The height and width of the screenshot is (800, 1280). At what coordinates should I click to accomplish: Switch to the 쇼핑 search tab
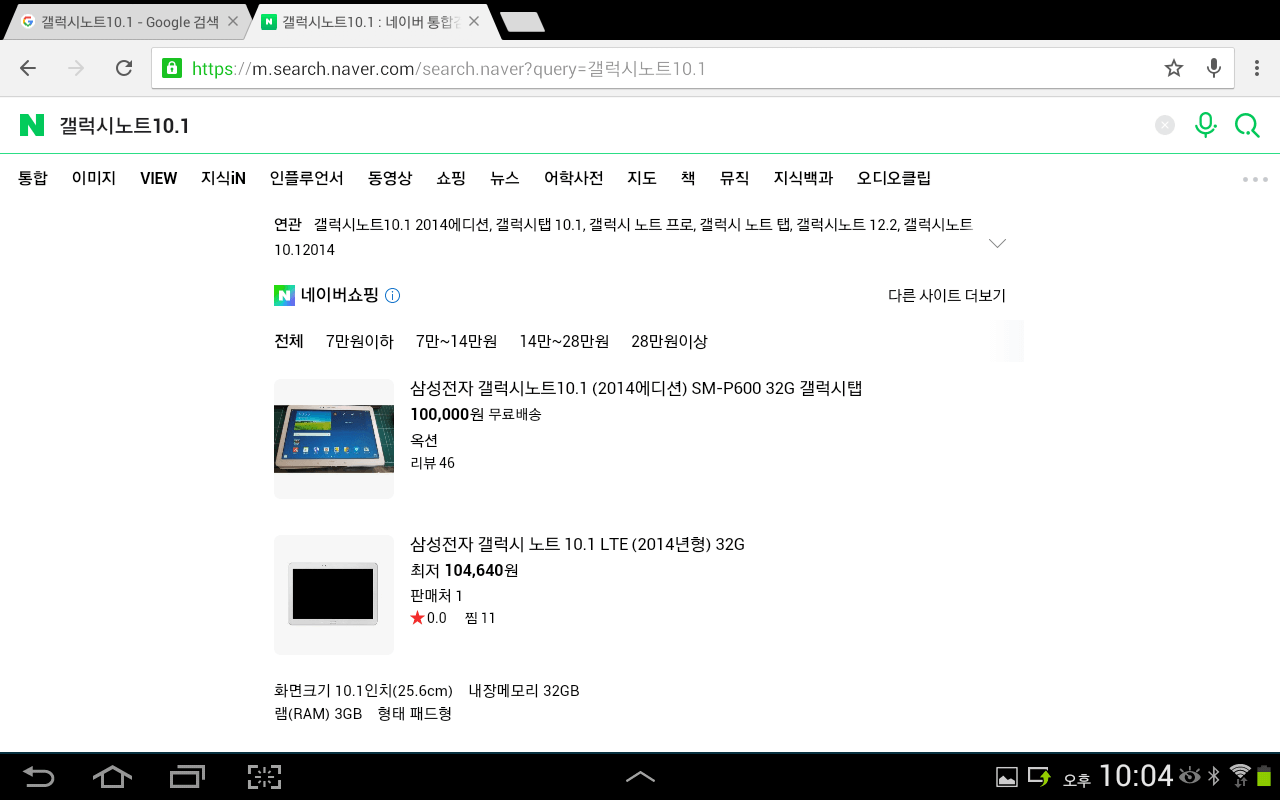451,178
